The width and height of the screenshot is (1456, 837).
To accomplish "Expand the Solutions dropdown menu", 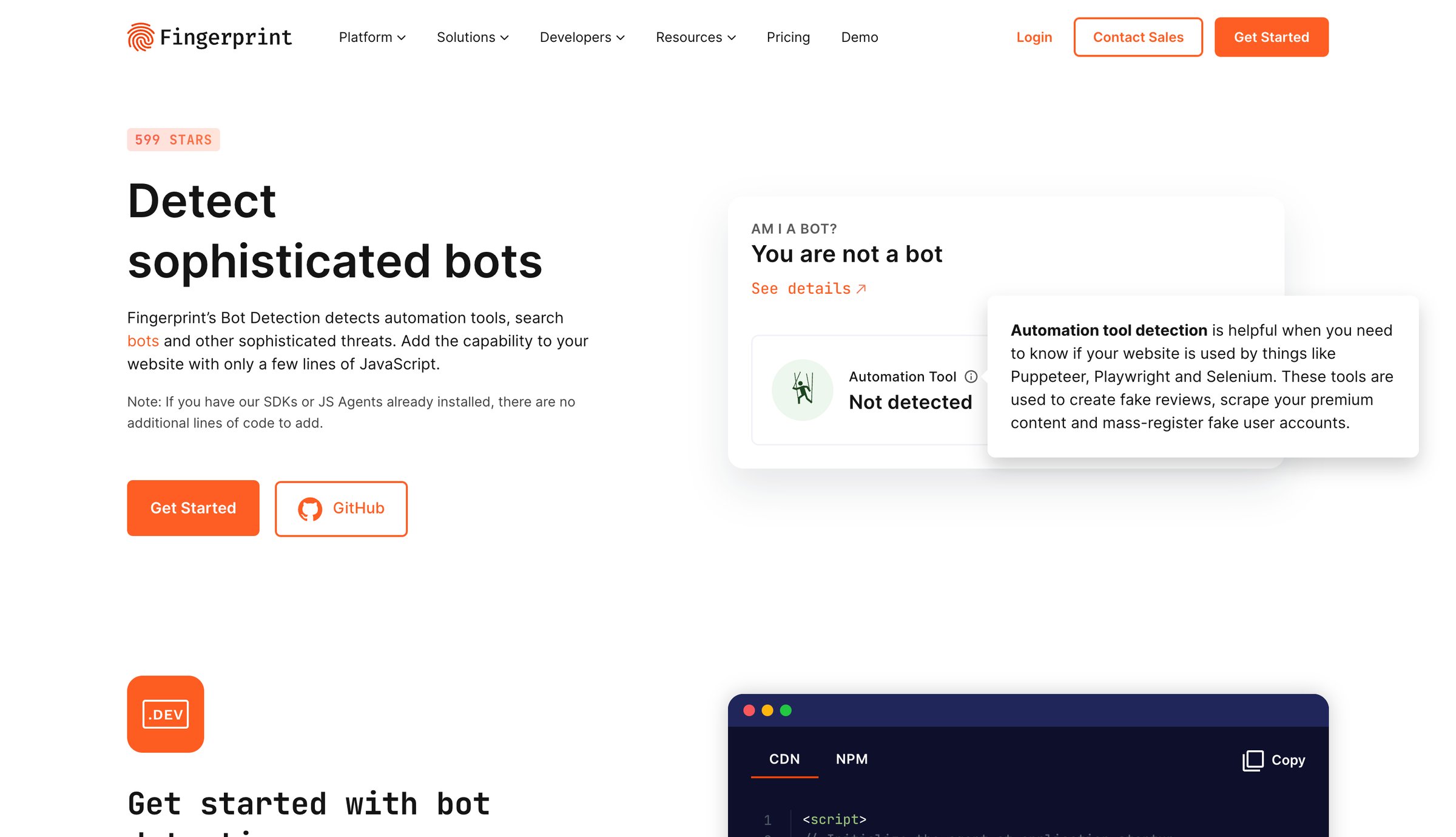I will tap(473, 37).
